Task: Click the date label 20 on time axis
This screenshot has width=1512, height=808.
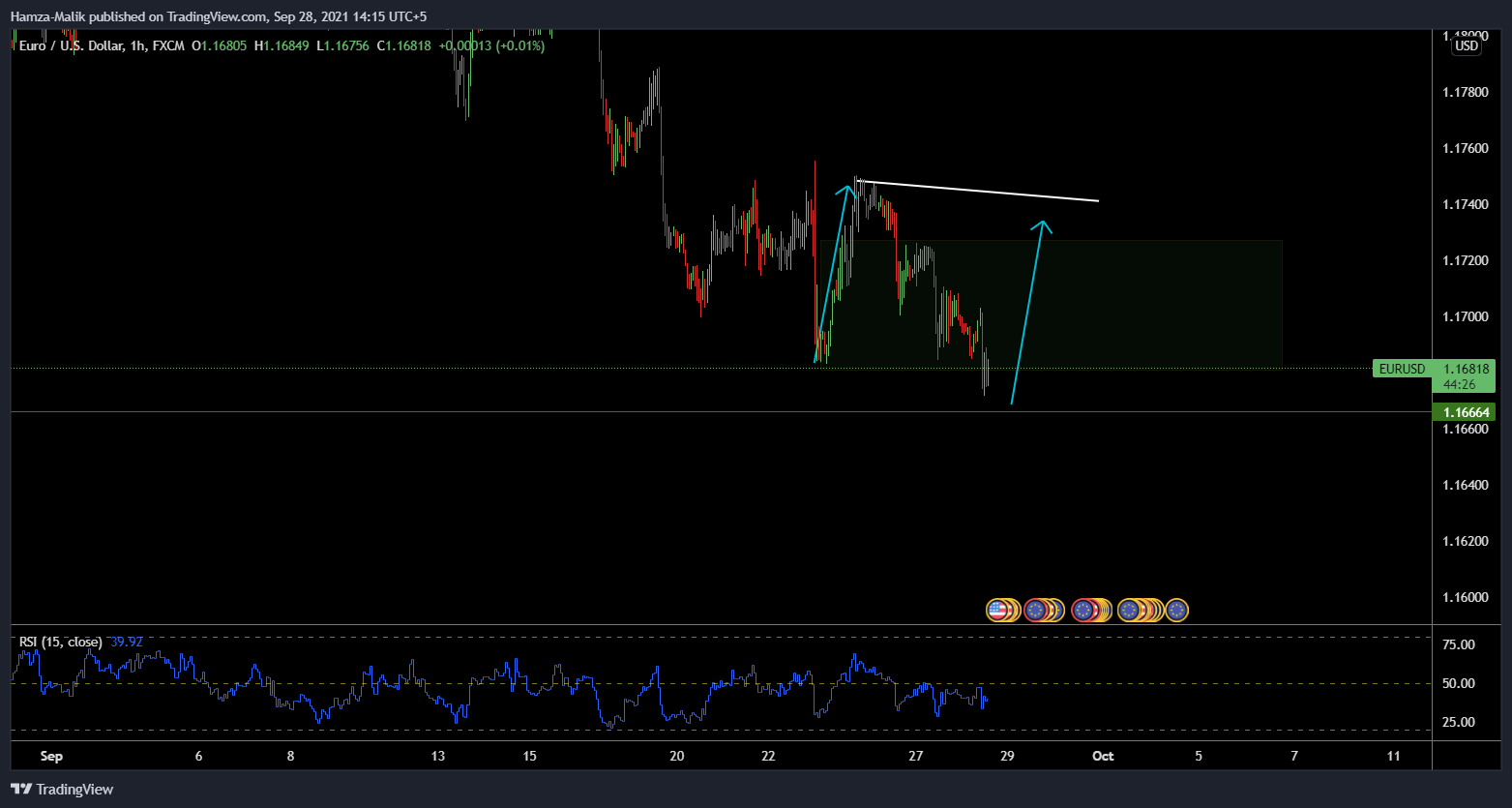Action: [676, 756]
